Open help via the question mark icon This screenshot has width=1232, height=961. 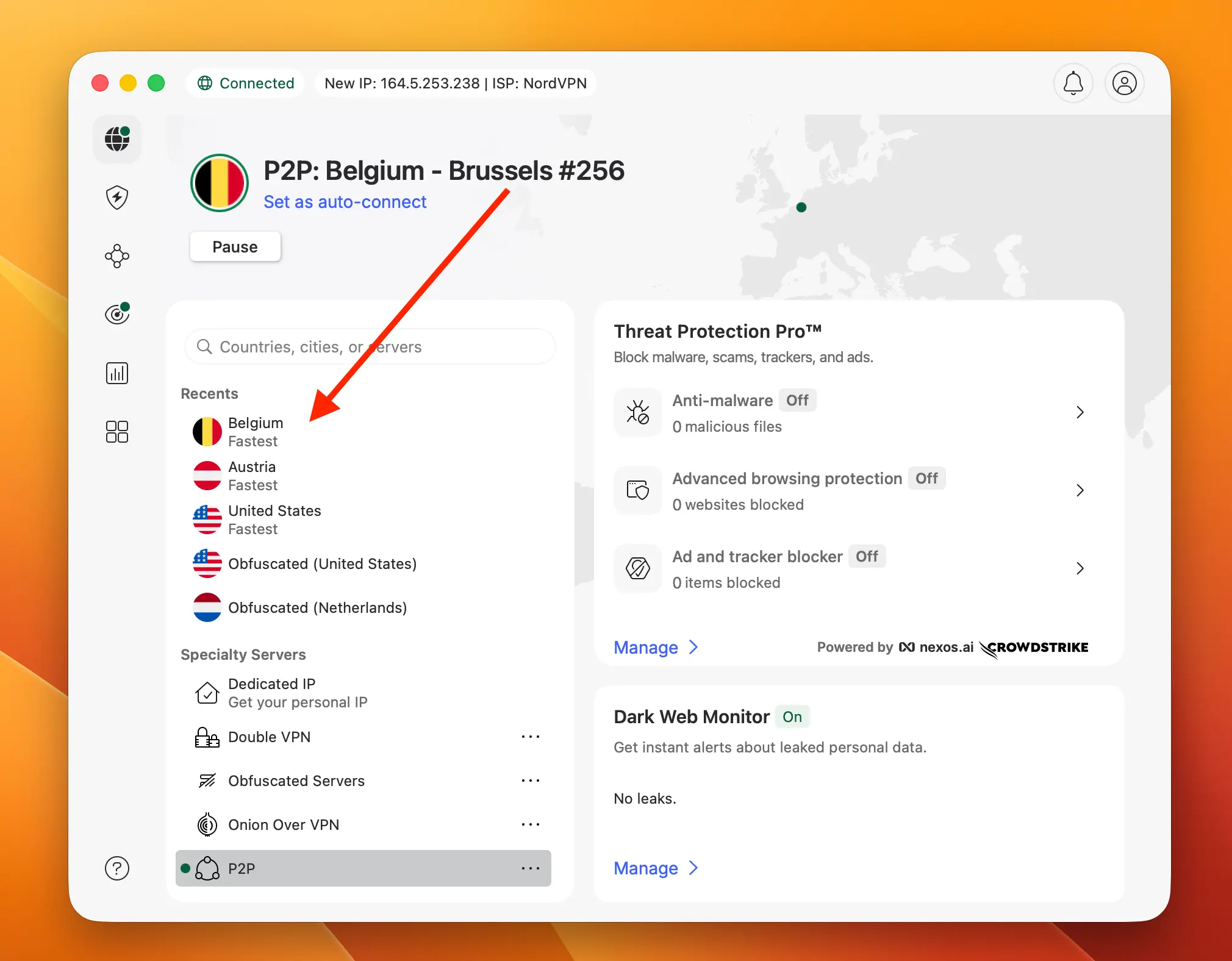pos(117,868)
